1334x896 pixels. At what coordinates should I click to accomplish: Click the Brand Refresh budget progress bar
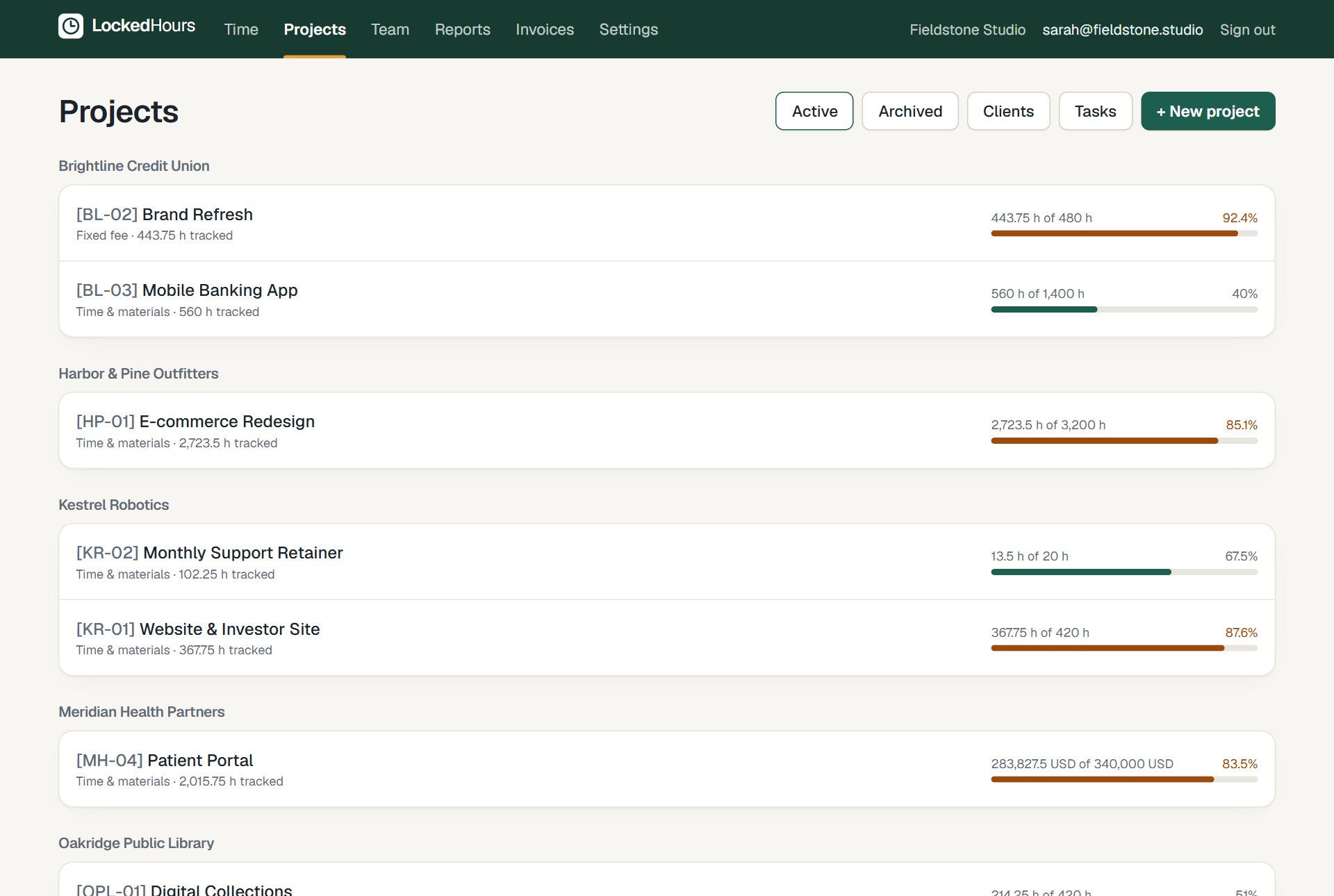(x=1124, y=233)
